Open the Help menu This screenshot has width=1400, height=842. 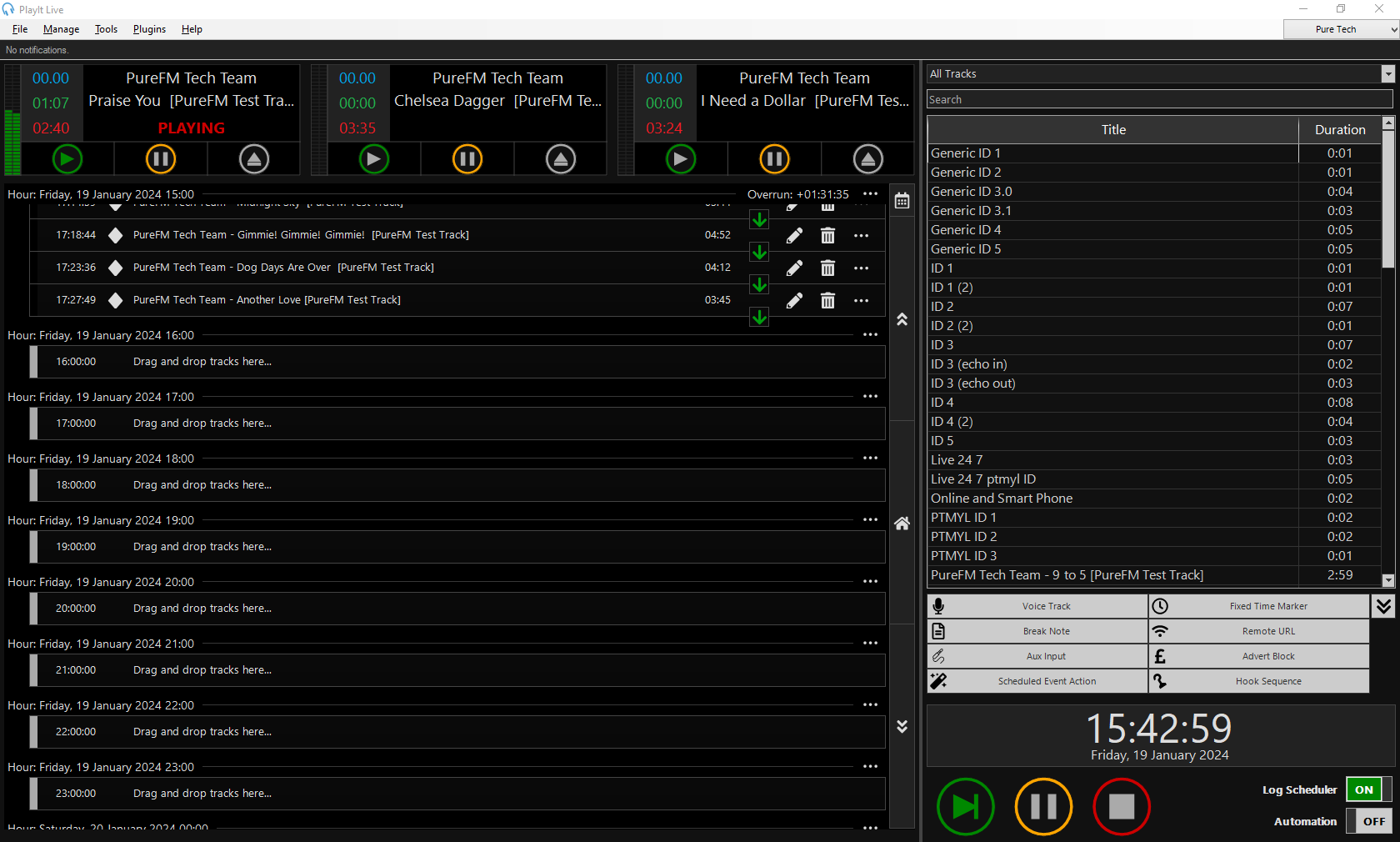click(192, 29)
